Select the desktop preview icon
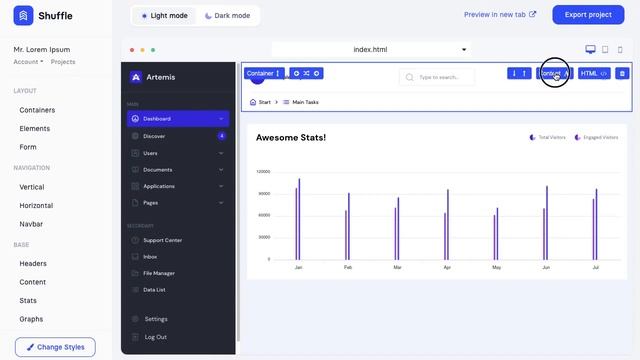 coord(590,49)
